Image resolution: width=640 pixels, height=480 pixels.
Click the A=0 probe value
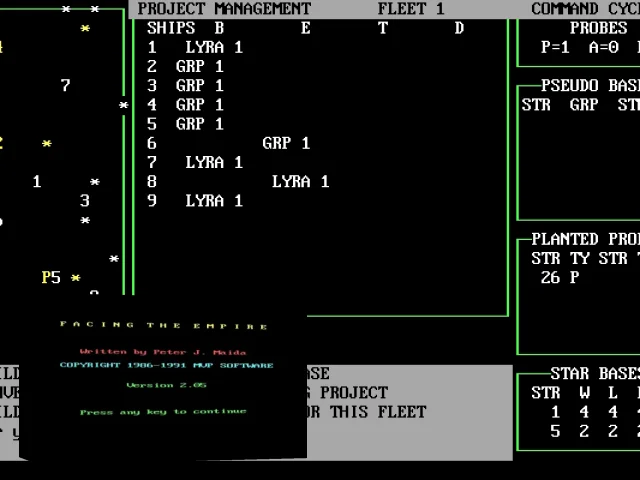point(603,47)
